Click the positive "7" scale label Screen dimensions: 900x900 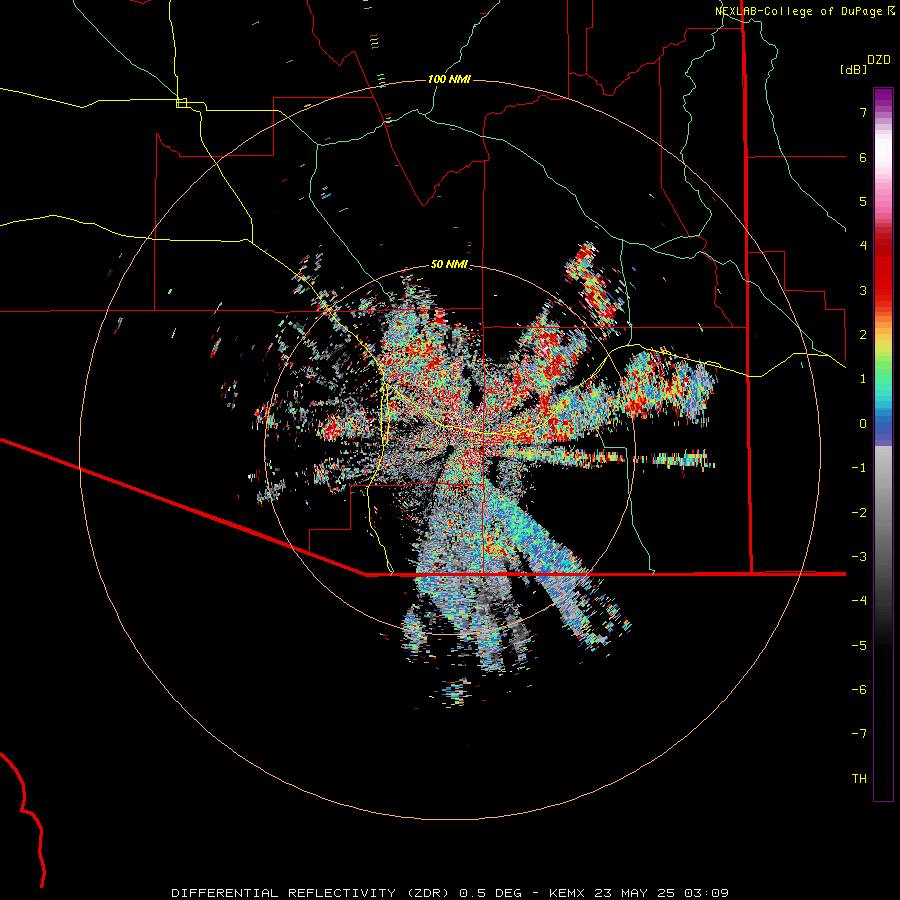pyautogui.click(x=863, y=112)
